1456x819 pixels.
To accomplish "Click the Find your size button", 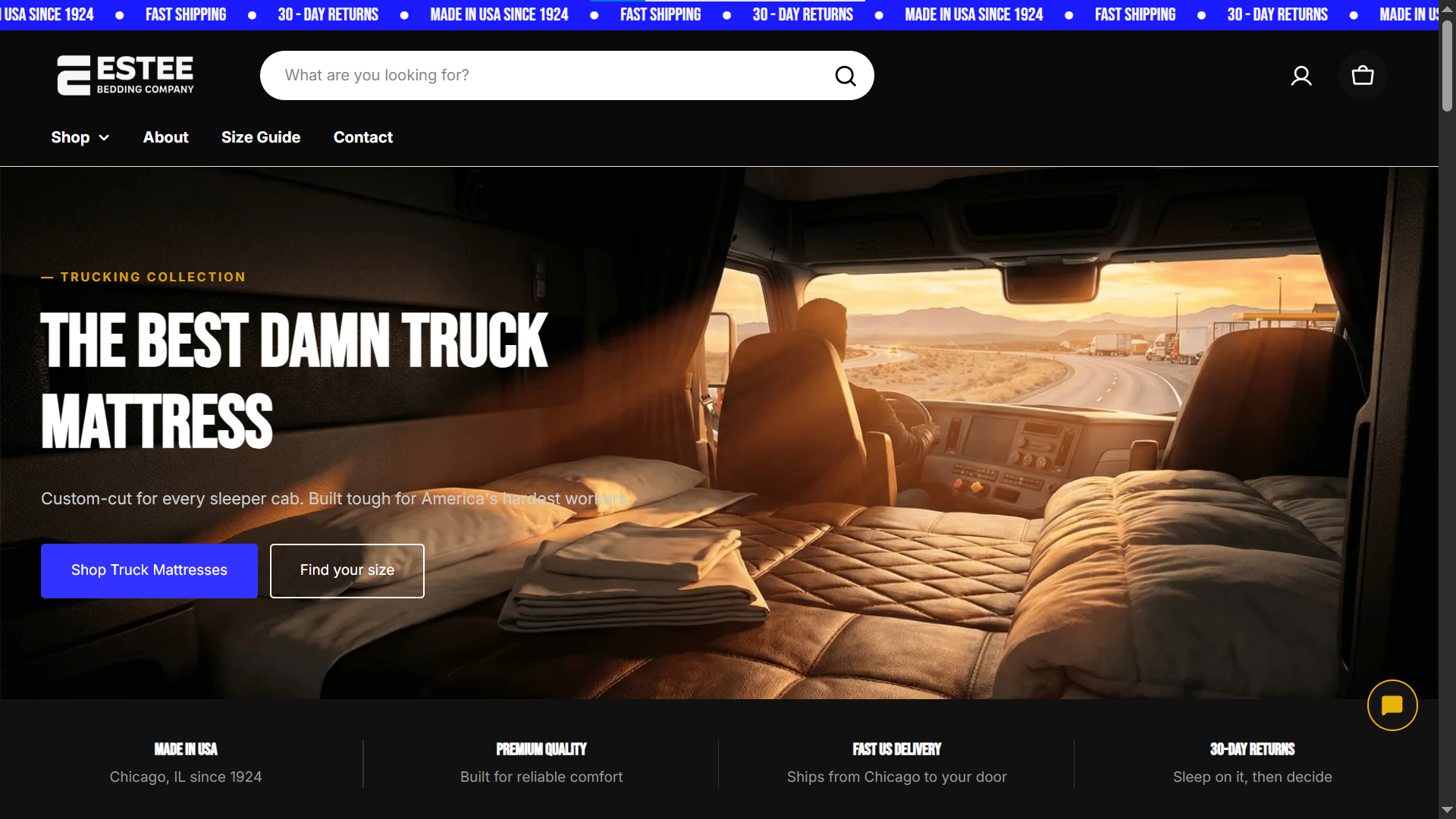I will coord(347,570).
